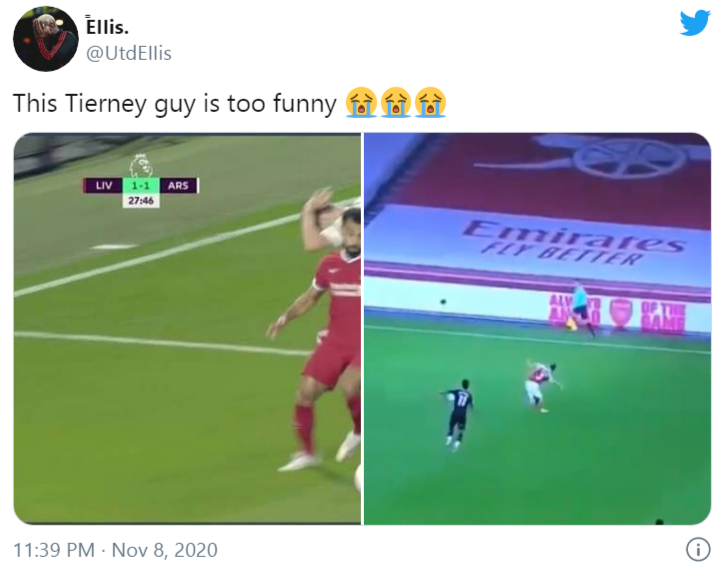Click the Premier League lion logo

141,165
